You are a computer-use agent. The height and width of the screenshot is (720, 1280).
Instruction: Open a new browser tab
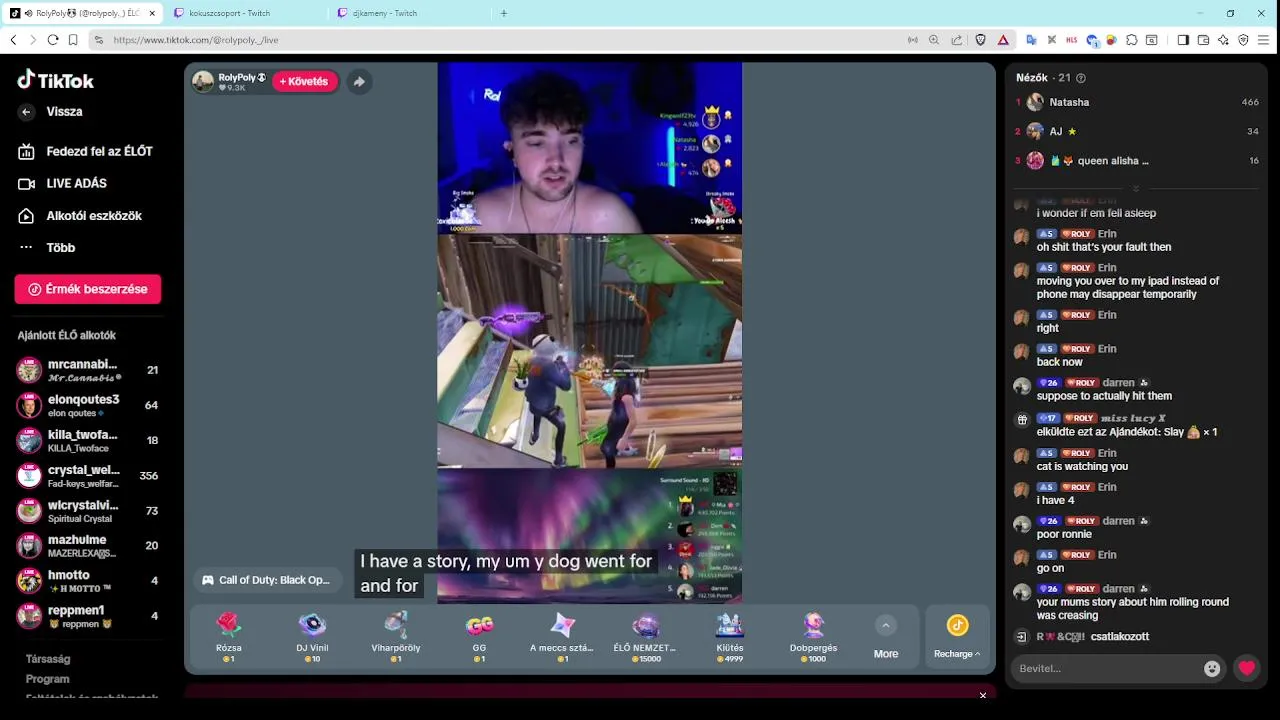(504, 13)
